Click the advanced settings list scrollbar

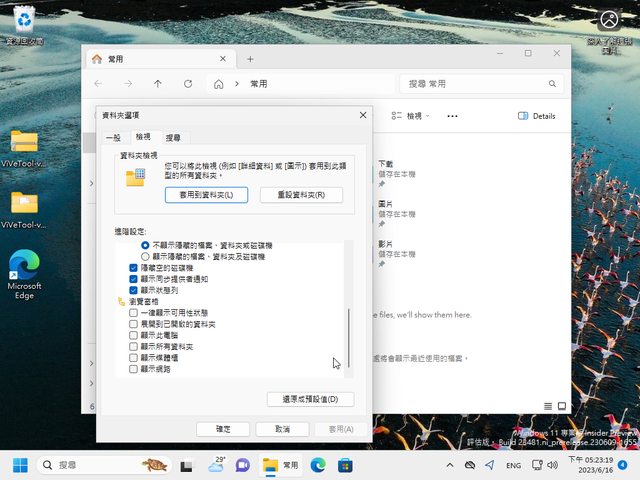click(x=348, y=340)
